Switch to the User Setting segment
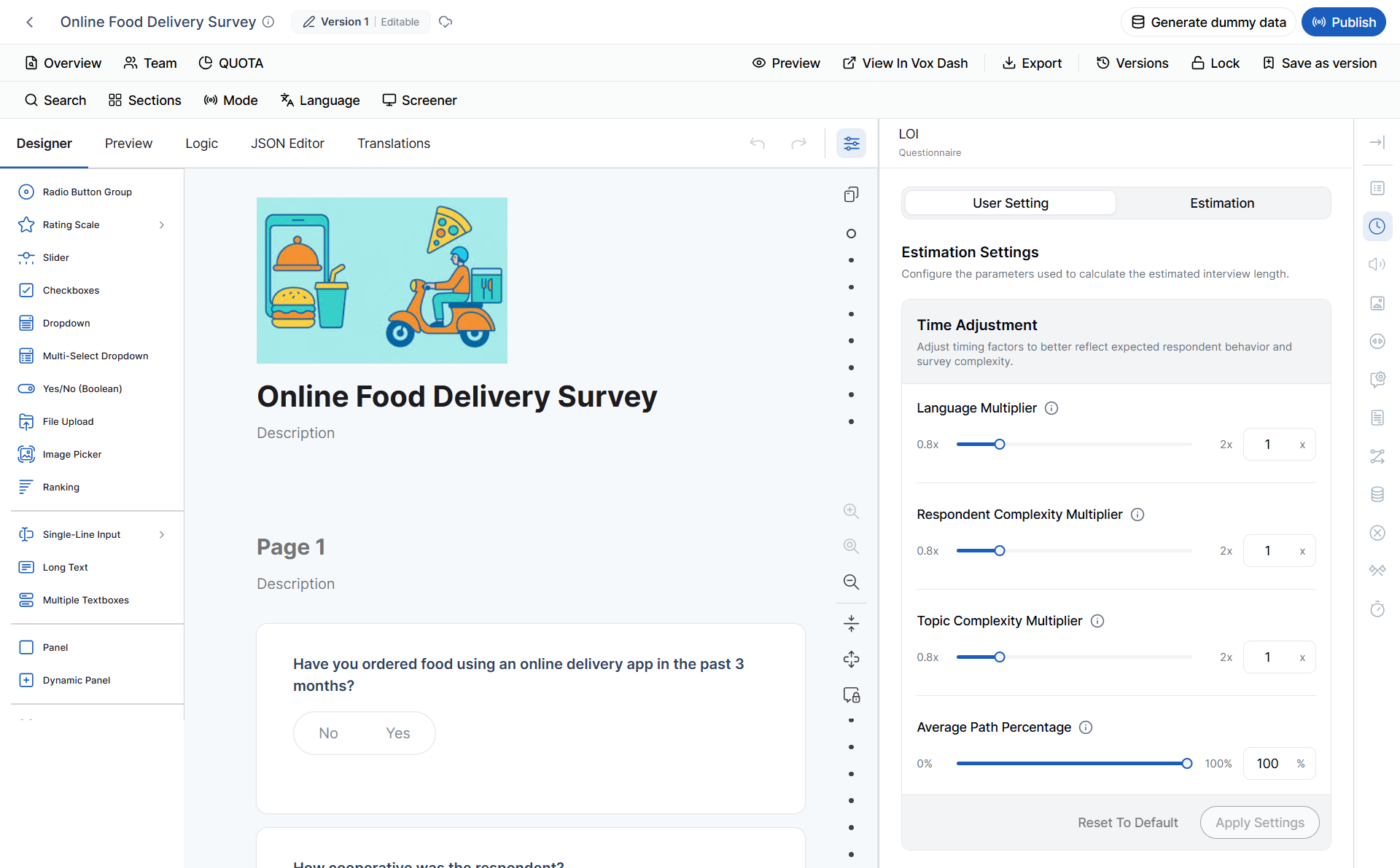 tap(1011, 203)
